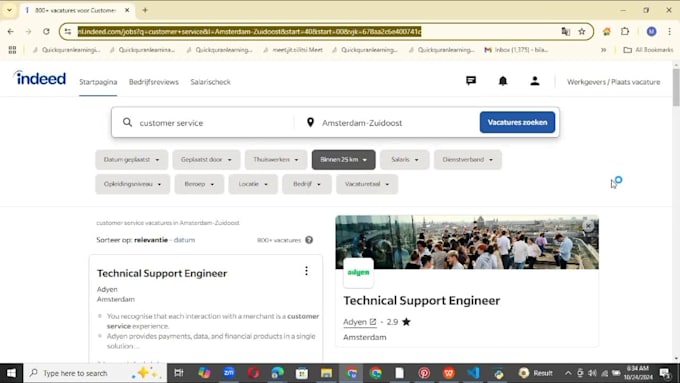
Task: Open the tab search dropdown arrow
Action: 9,10
